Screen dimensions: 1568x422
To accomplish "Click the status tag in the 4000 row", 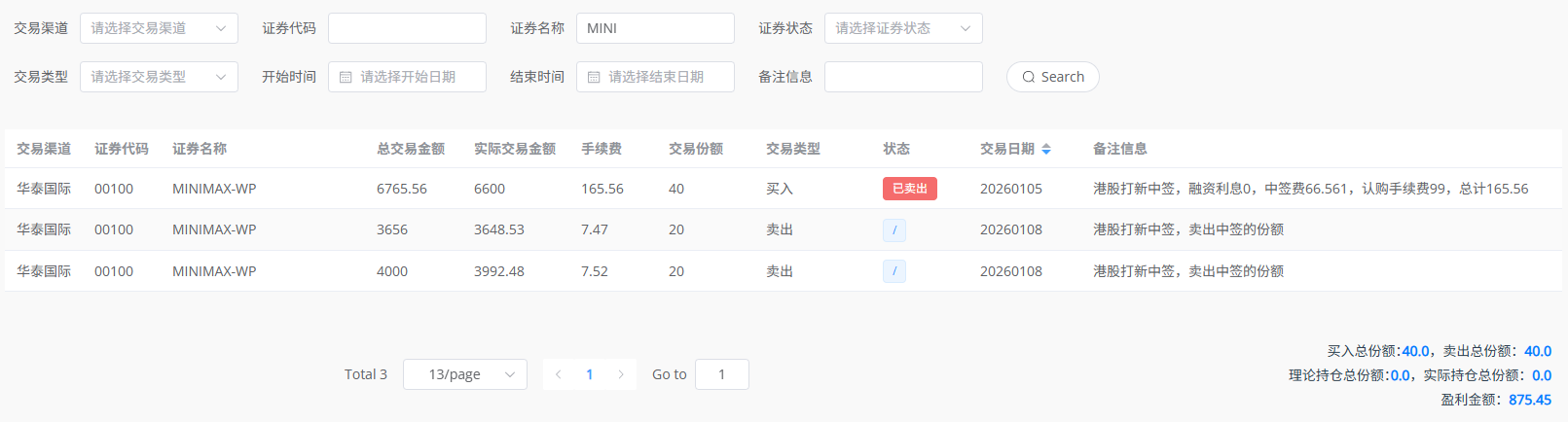I will (894, 271).
